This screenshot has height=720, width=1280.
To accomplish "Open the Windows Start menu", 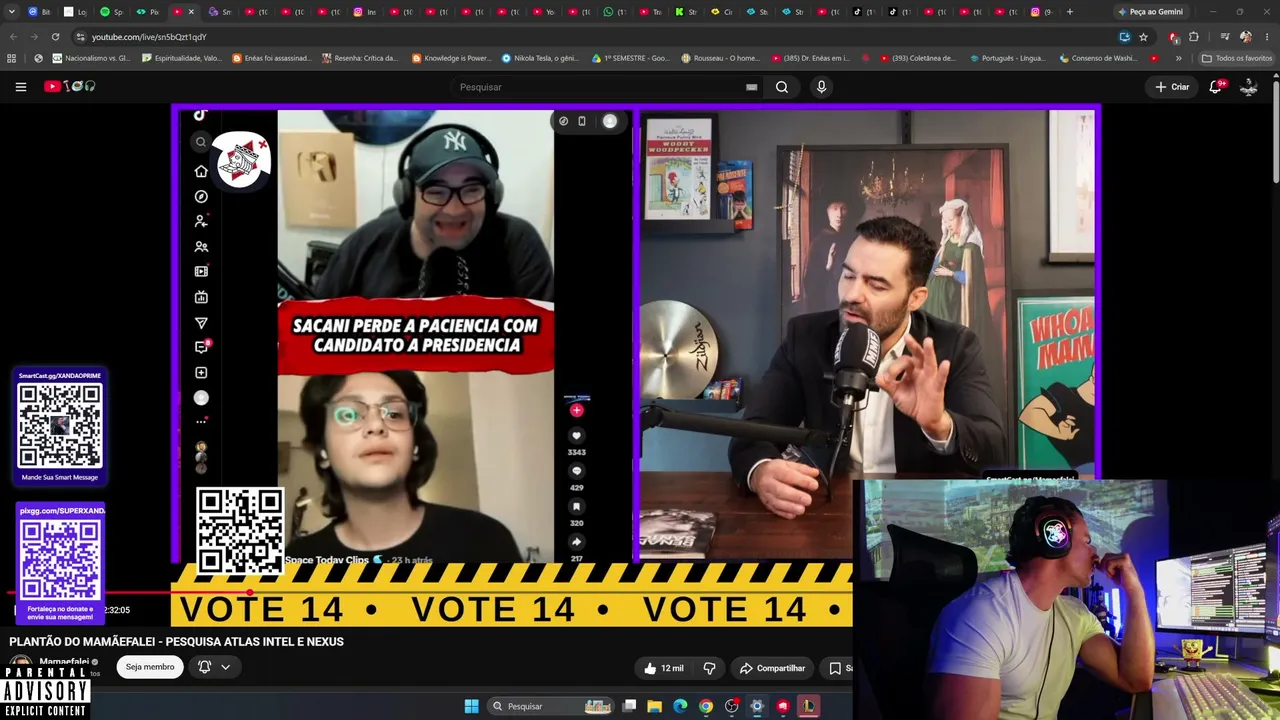I will 471,706.
